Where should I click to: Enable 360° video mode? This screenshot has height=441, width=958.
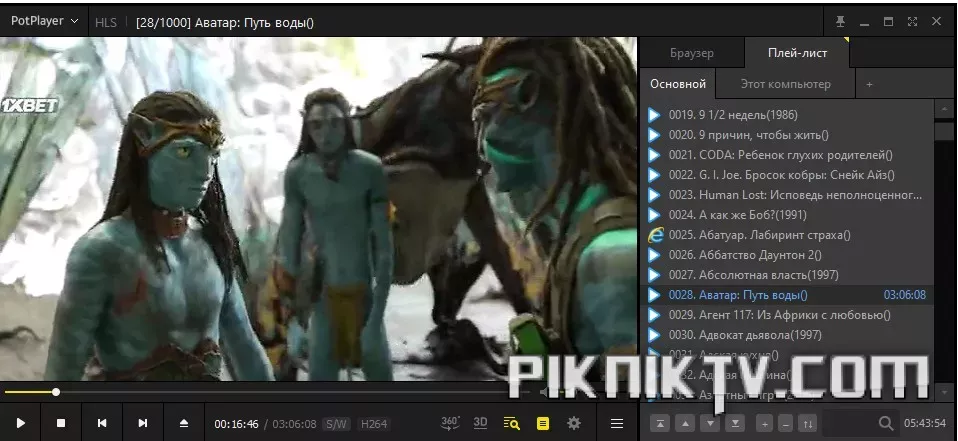click(x=450, y=423)
